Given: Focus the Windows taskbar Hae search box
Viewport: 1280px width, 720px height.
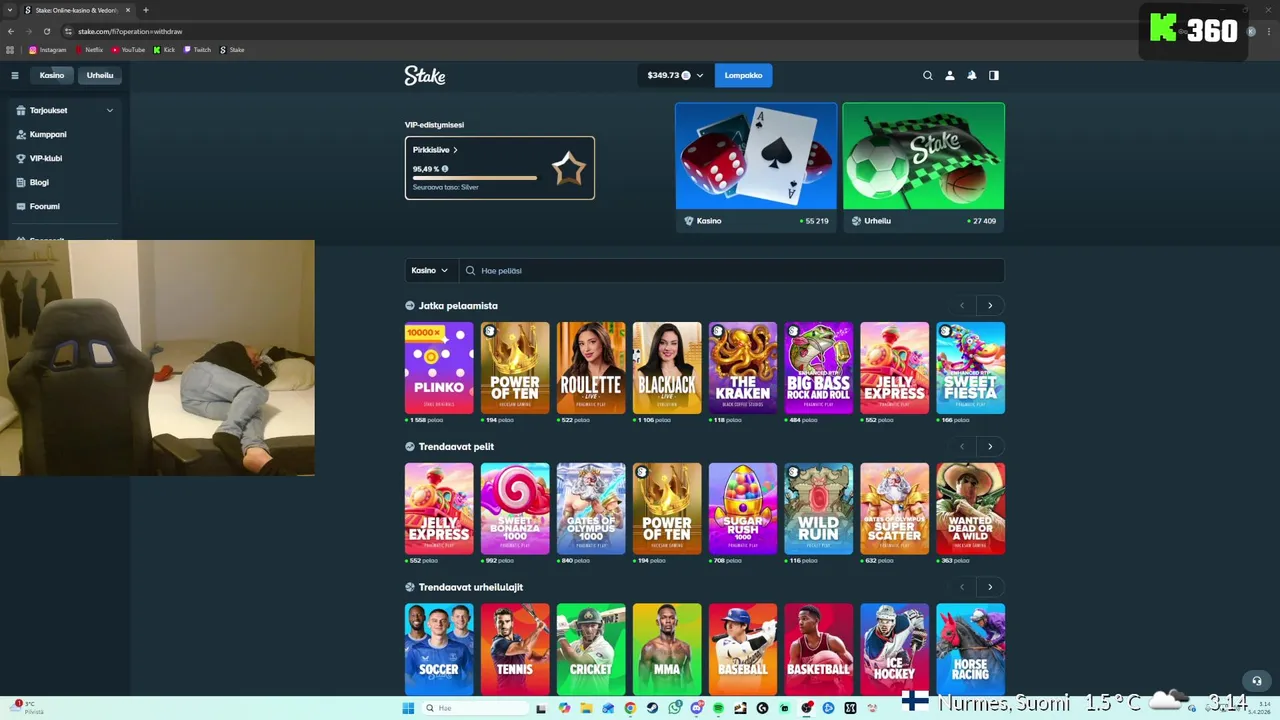Looking at the screenshot, I should 474,708.
